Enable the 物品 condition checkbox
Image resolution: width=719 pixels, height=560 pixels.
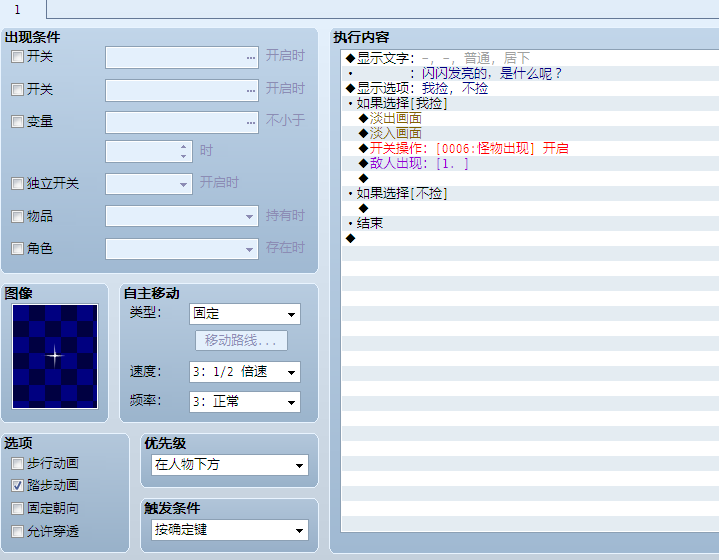pos(17,216)
